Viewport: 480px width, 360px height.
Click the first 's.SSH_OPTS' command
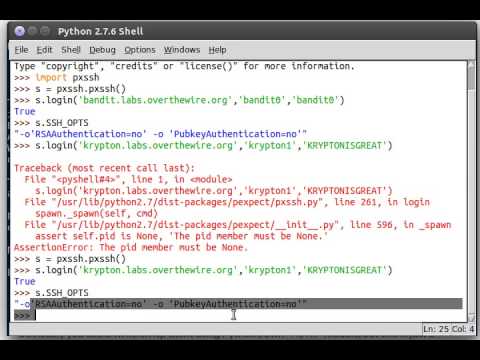pos(51,123)
